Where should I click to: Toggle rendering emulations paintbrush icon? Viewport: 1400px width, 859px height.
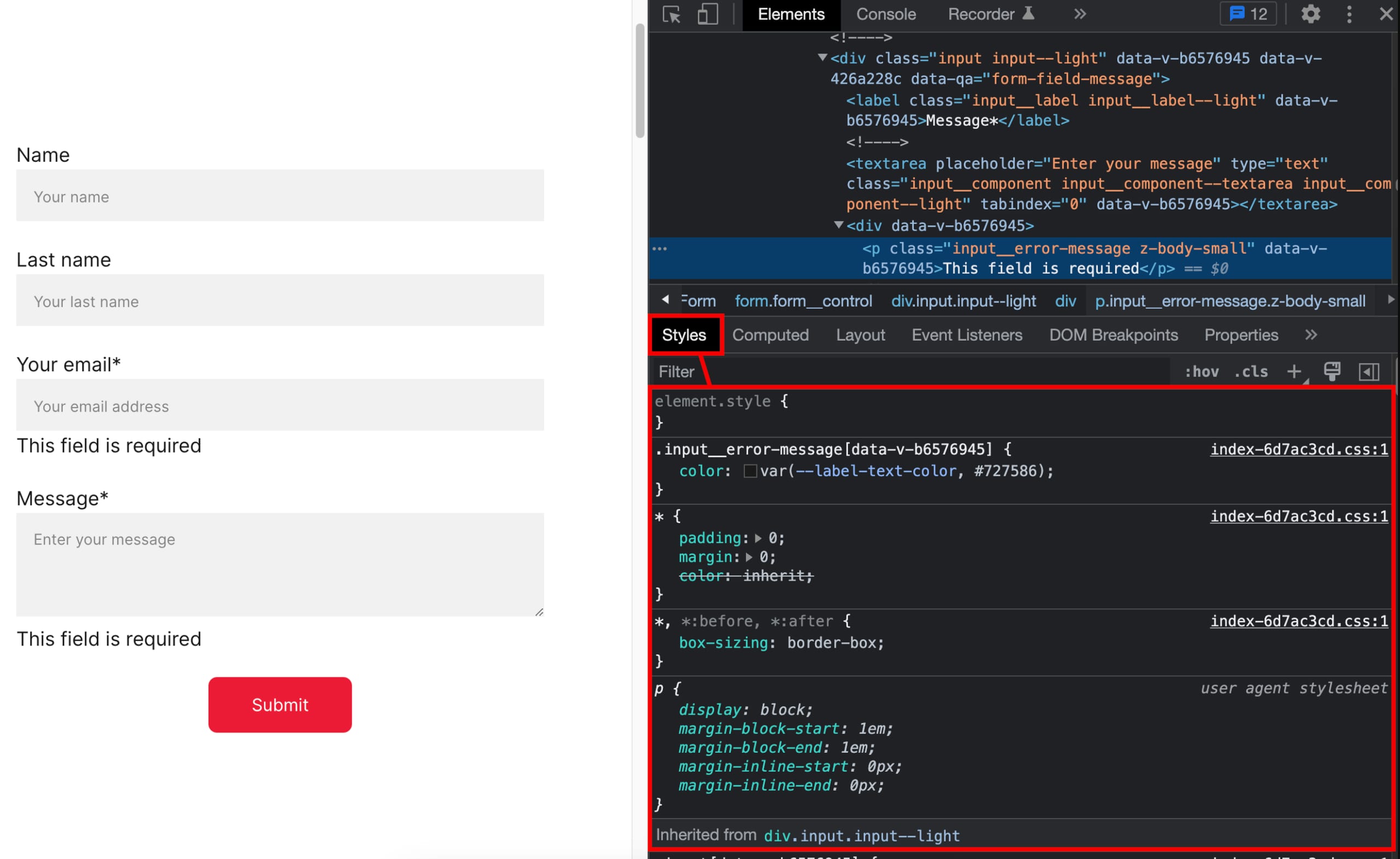(x=1332, y=371)
